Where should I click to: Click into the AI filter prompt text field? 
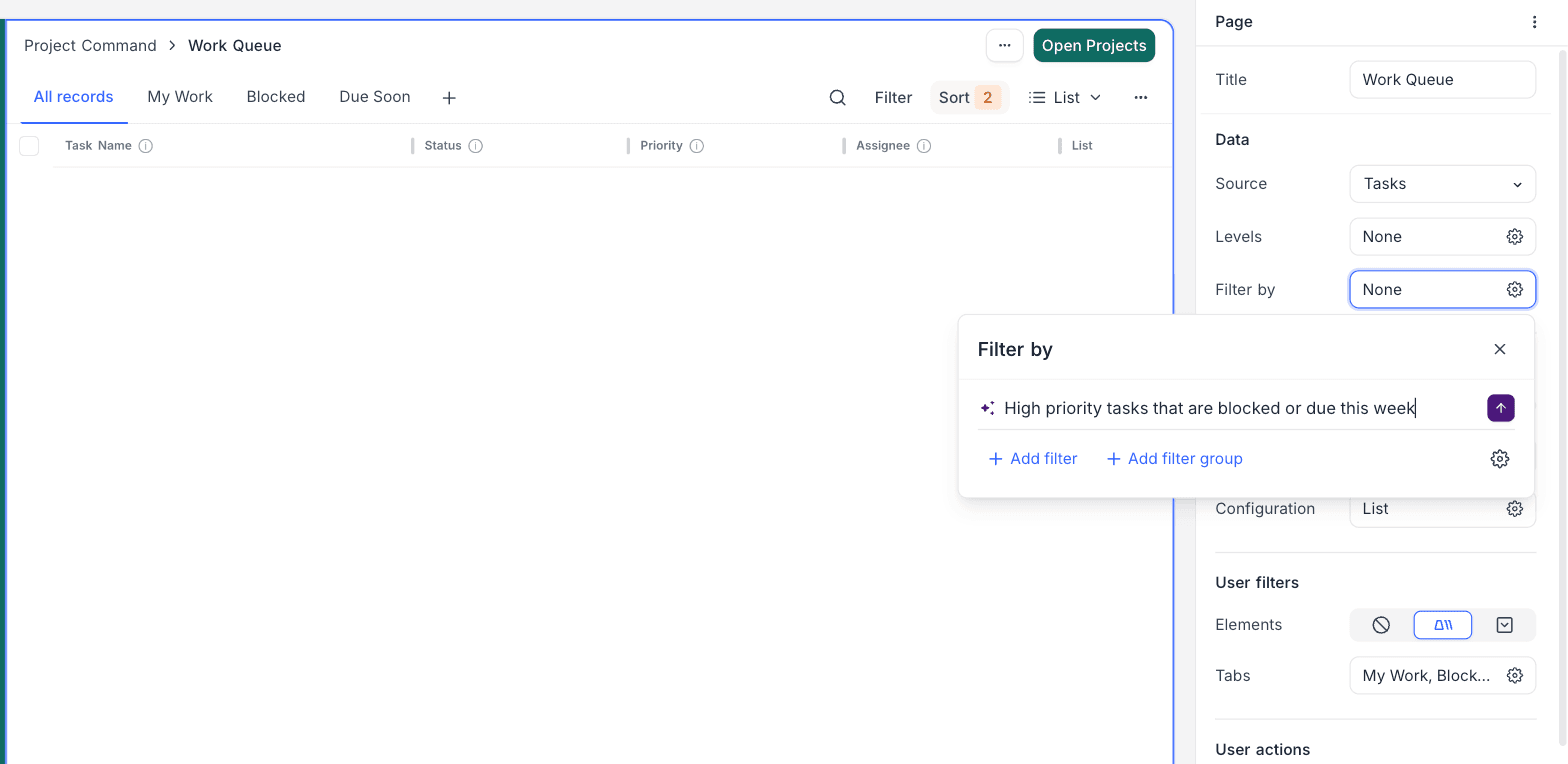(x=1240, y=408)
